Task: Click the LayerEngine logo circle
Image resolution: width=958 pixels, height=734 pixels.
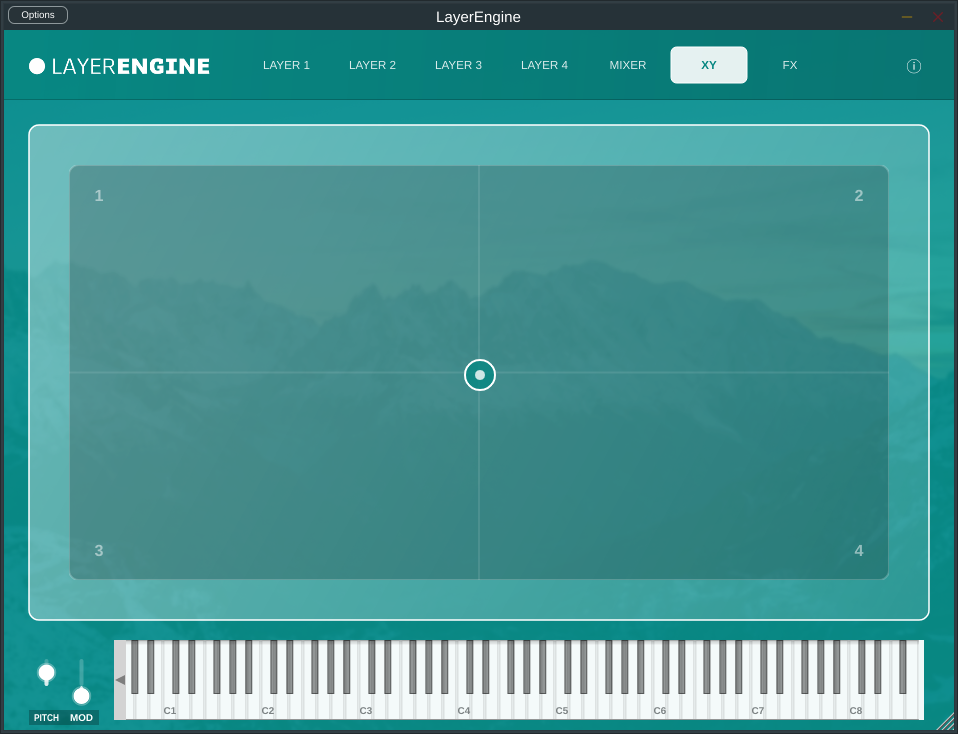Action: tap(37, 66)
